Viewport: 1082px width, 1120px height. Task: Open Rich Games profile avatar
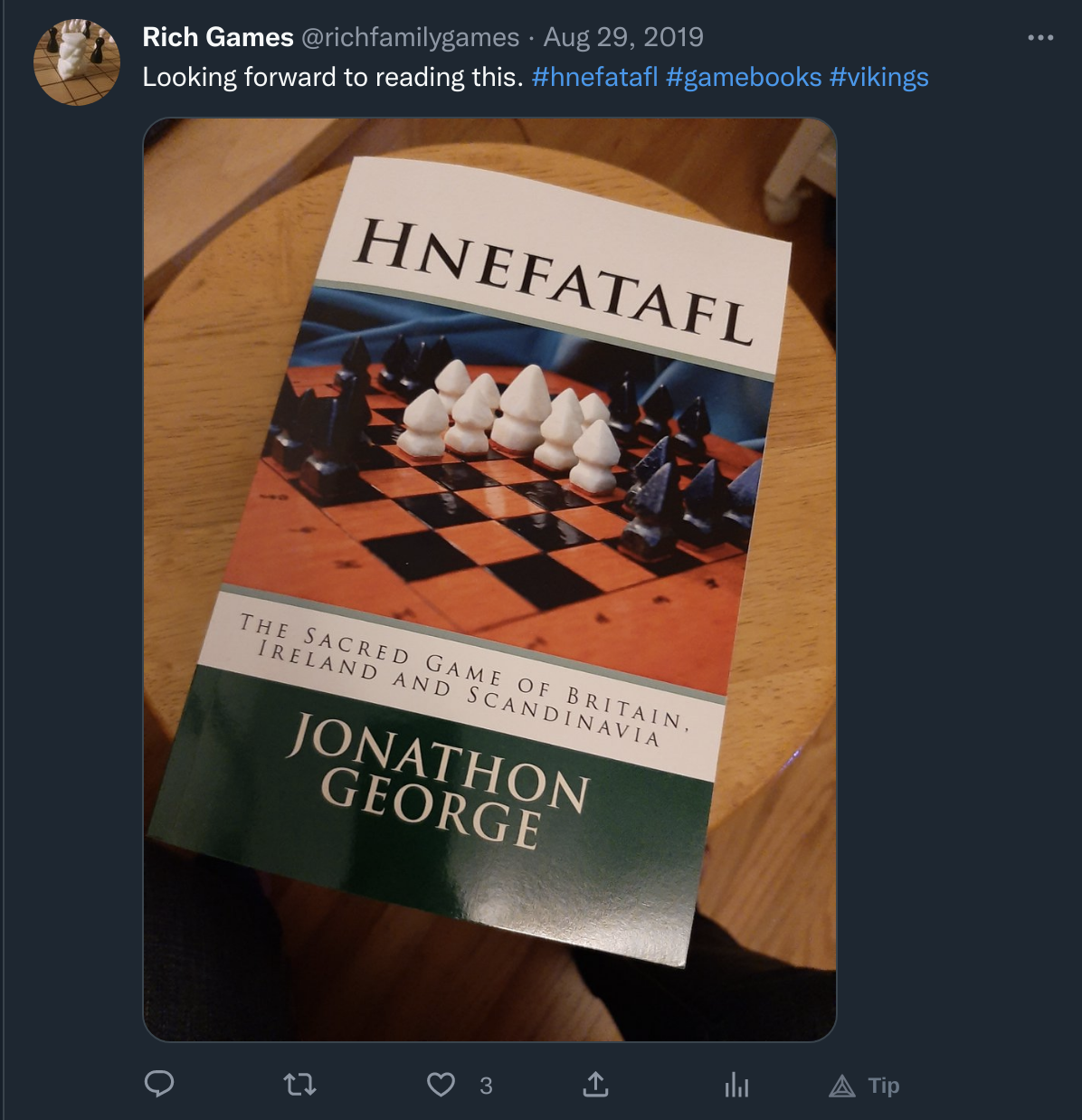pos(77,62)
